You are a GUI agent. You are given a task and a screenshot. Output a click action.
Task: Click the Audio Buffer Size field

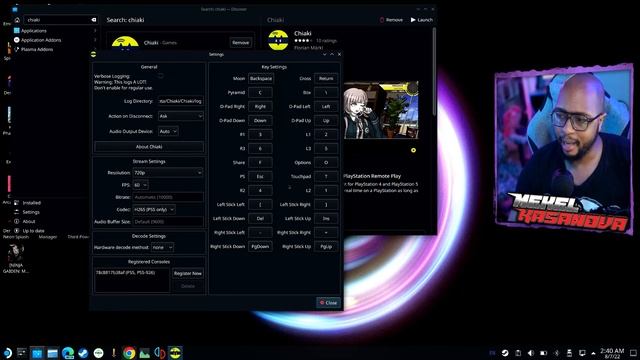point(168,221)
